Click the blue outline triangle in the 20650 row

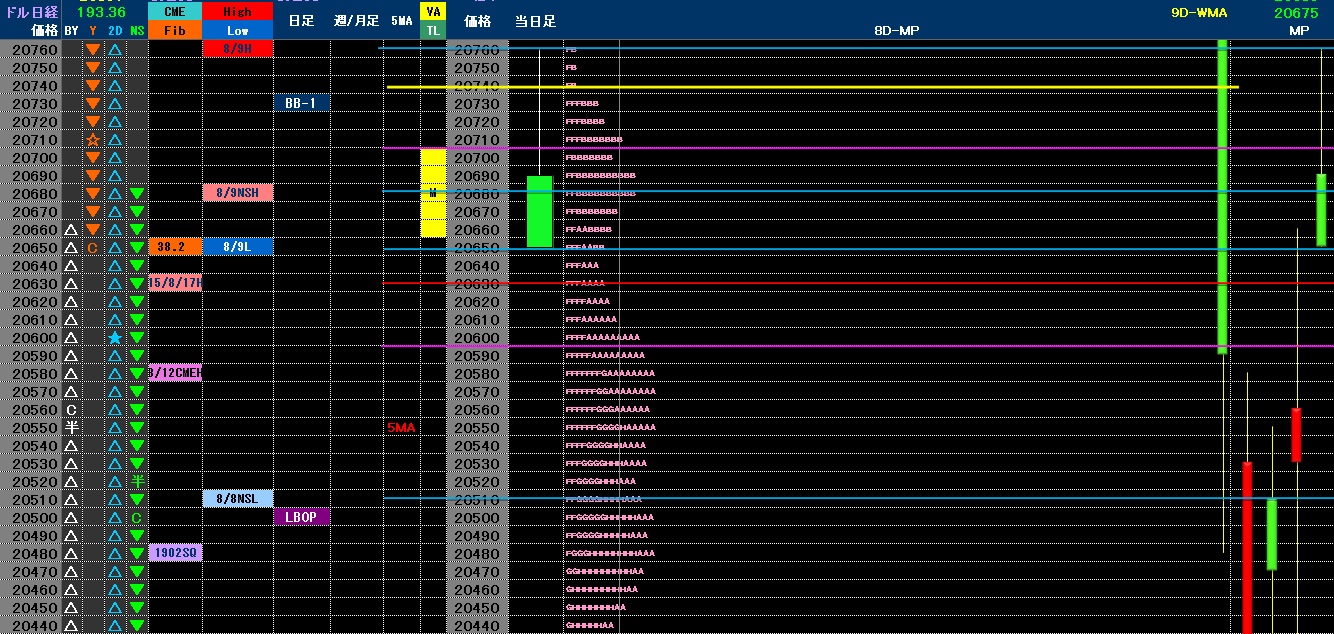[115, 248]
